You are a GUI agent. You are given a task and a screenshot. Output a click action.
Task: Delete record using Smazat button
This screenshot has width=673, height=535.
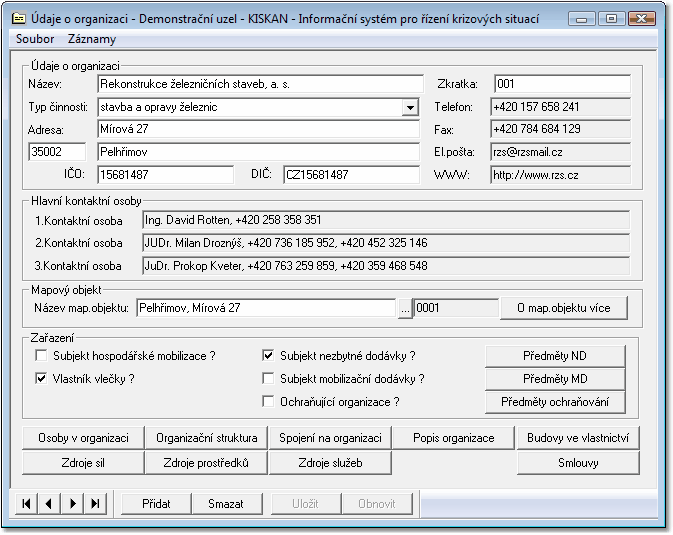click(x=226, y=504)
